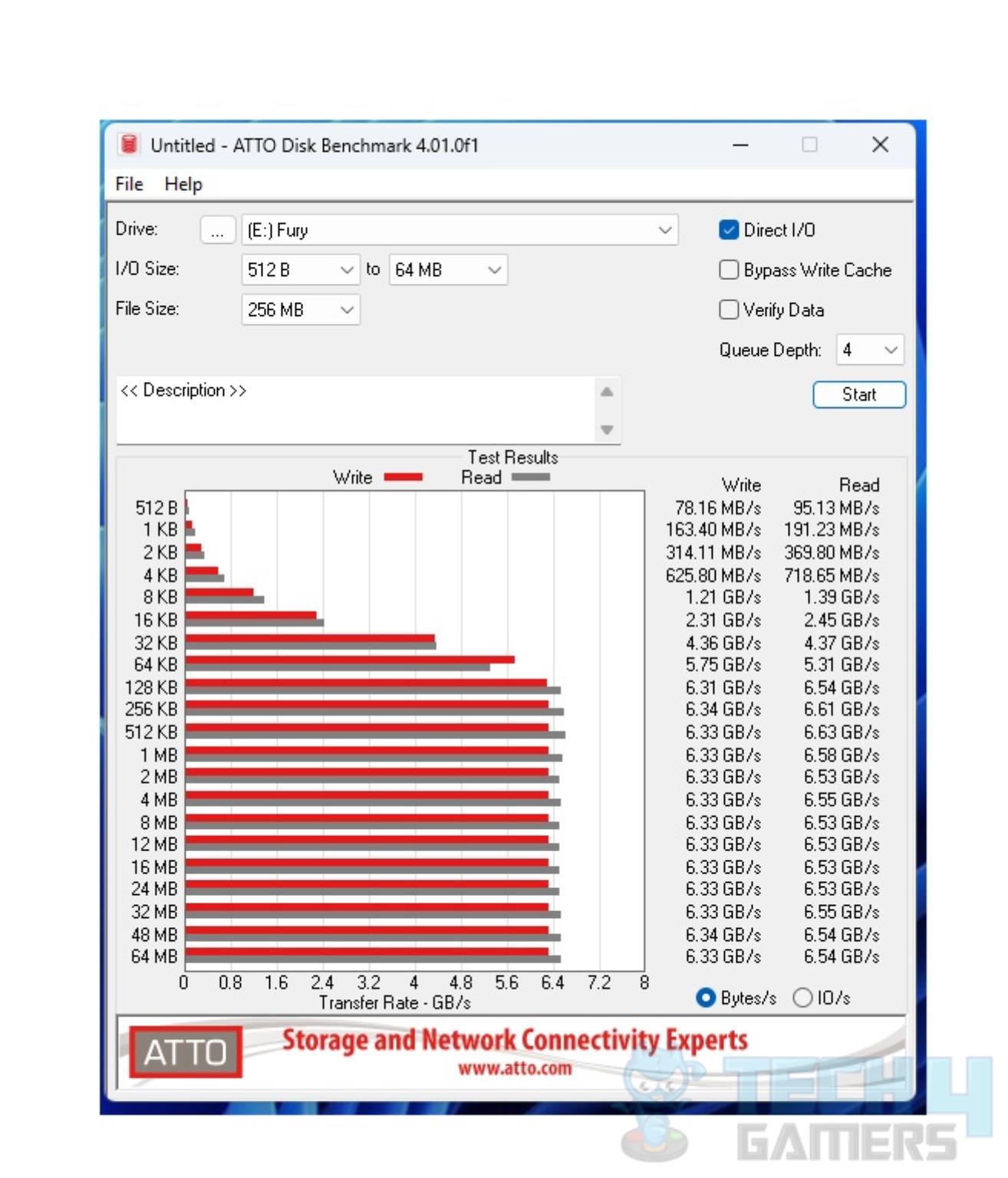Expand the File Size 256 MB dropdown

300,310
